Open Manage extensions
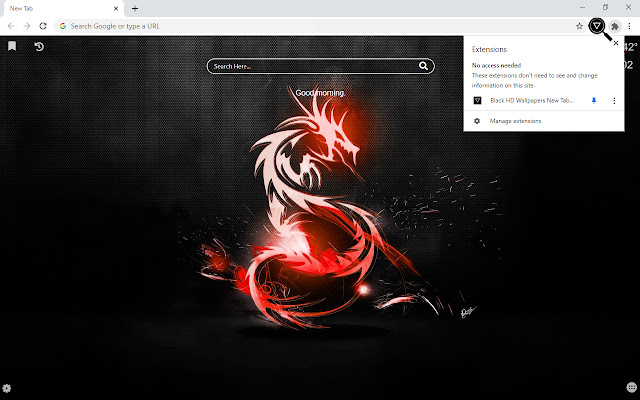640x400 pixels. [x=515, y=121]
